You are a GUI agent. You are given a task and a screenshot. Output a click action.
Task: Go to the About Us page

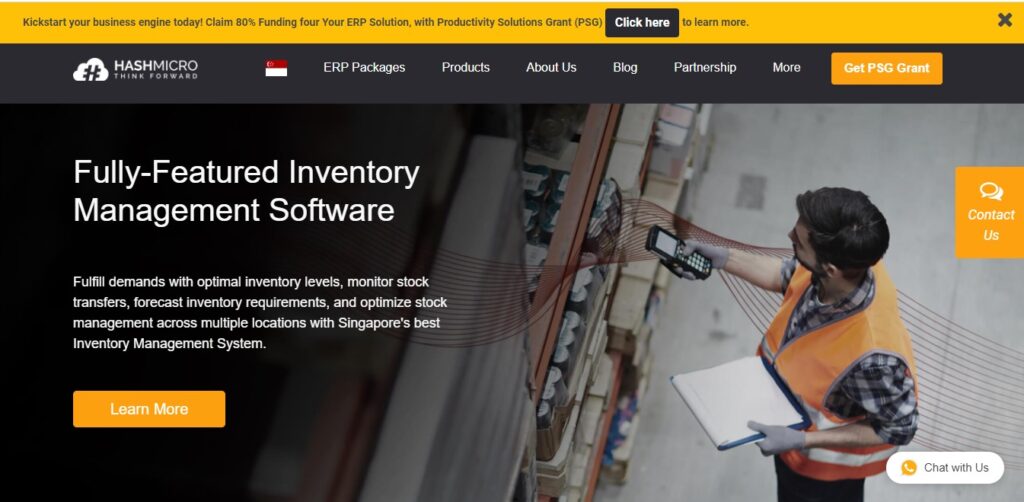point(551,67)
